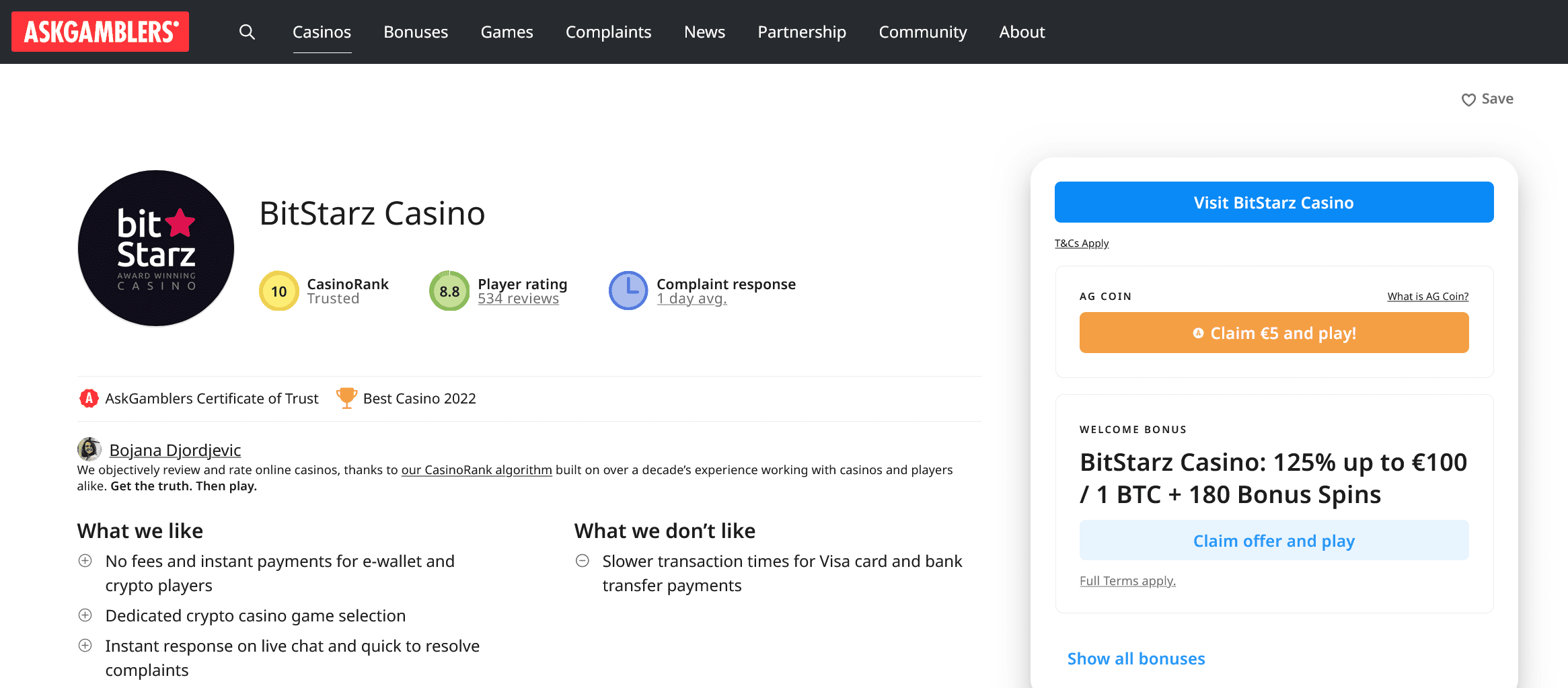Click the coin icon inside the Claim €5 button

tap(1198, 333)
